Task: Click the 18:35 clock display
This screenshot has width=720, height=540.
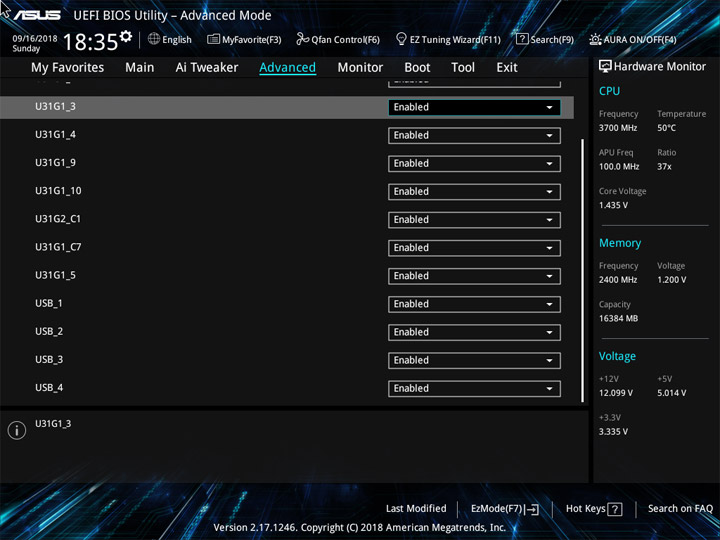Action: 90,42
